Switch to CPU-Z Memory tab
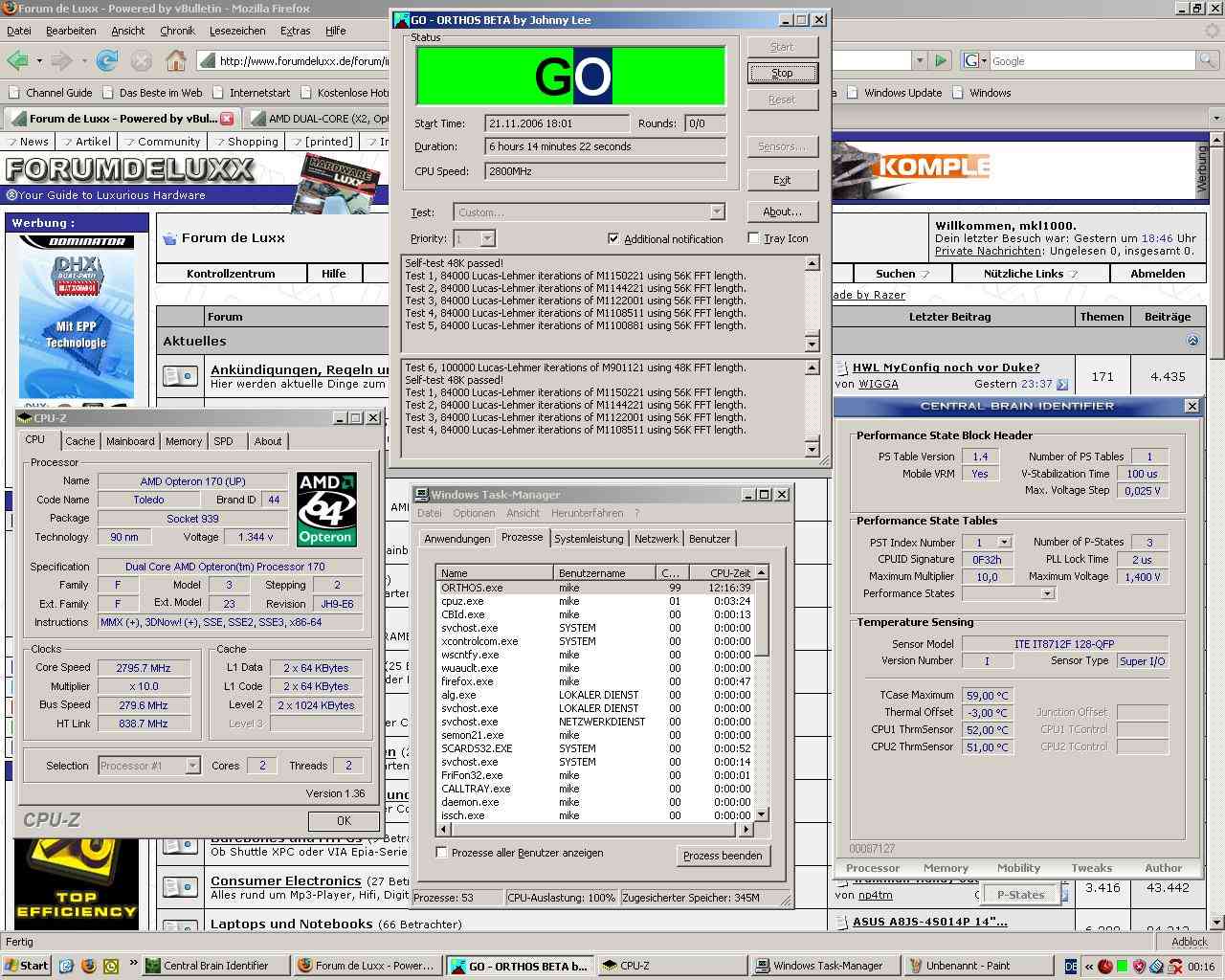 coord(184,441)
